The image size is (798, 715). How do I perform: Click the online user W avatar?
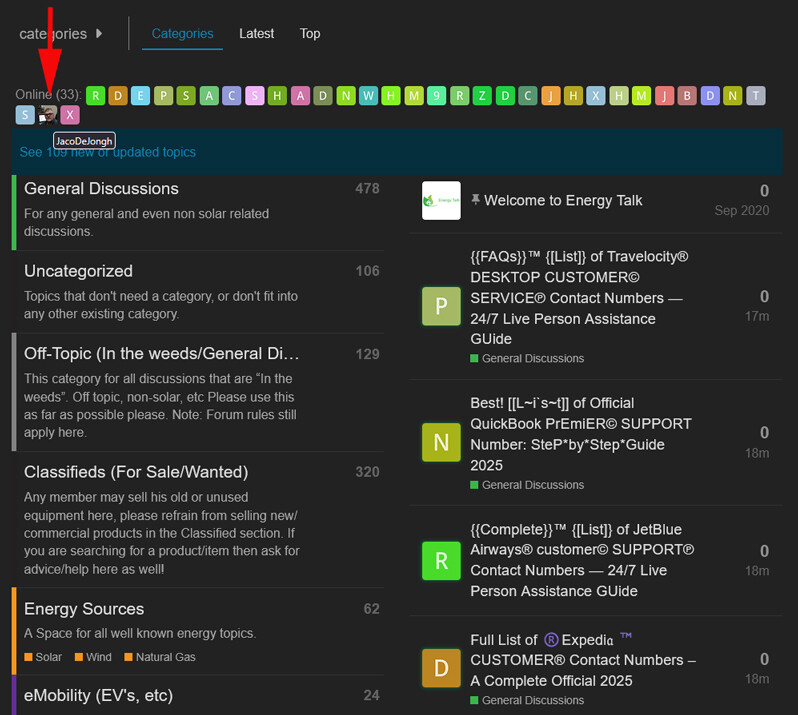[369, 96]
